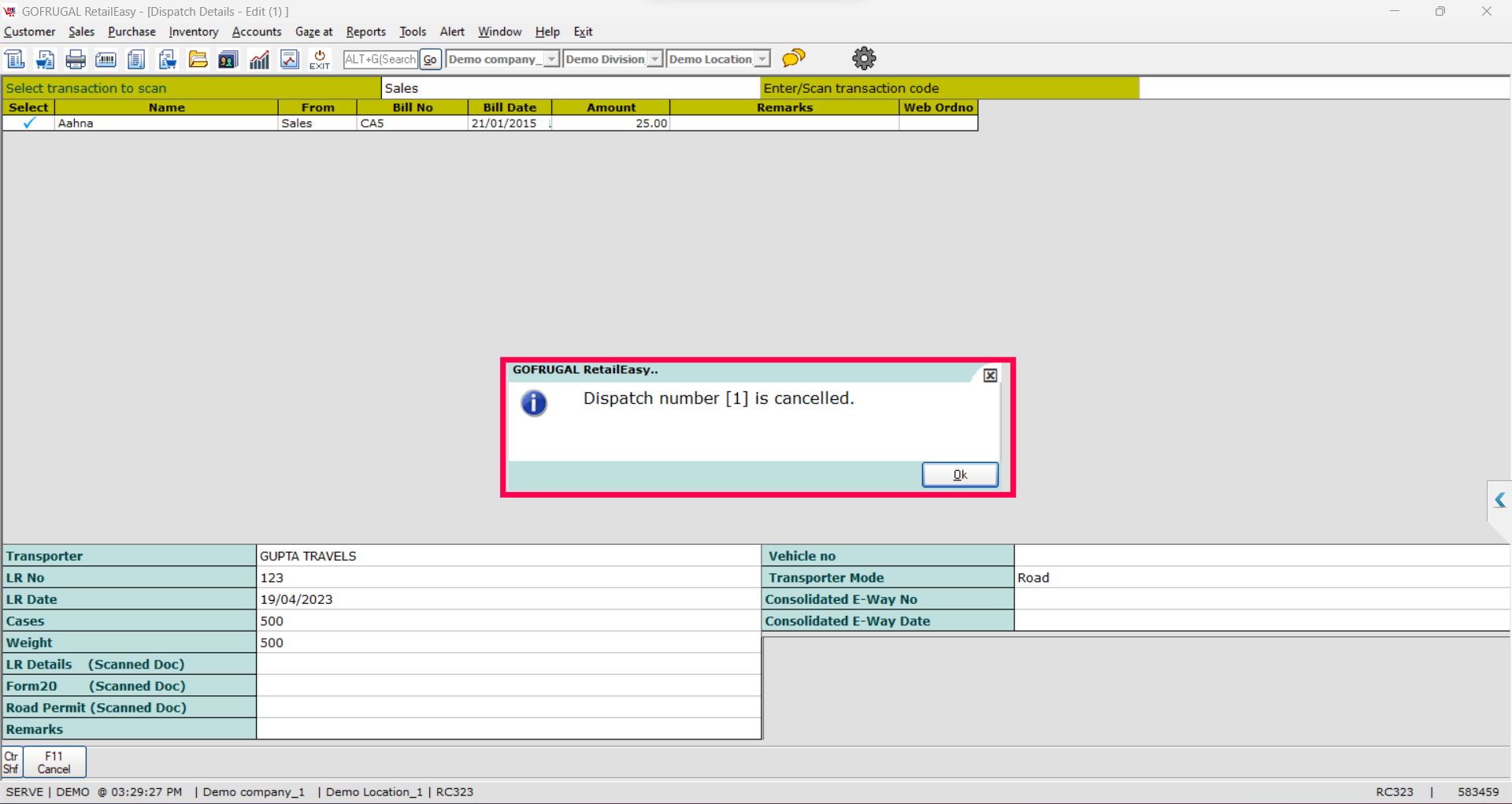Click the Remarks field at bottom form
Viewport: 1512px width, 804px height.
point(509,729)
